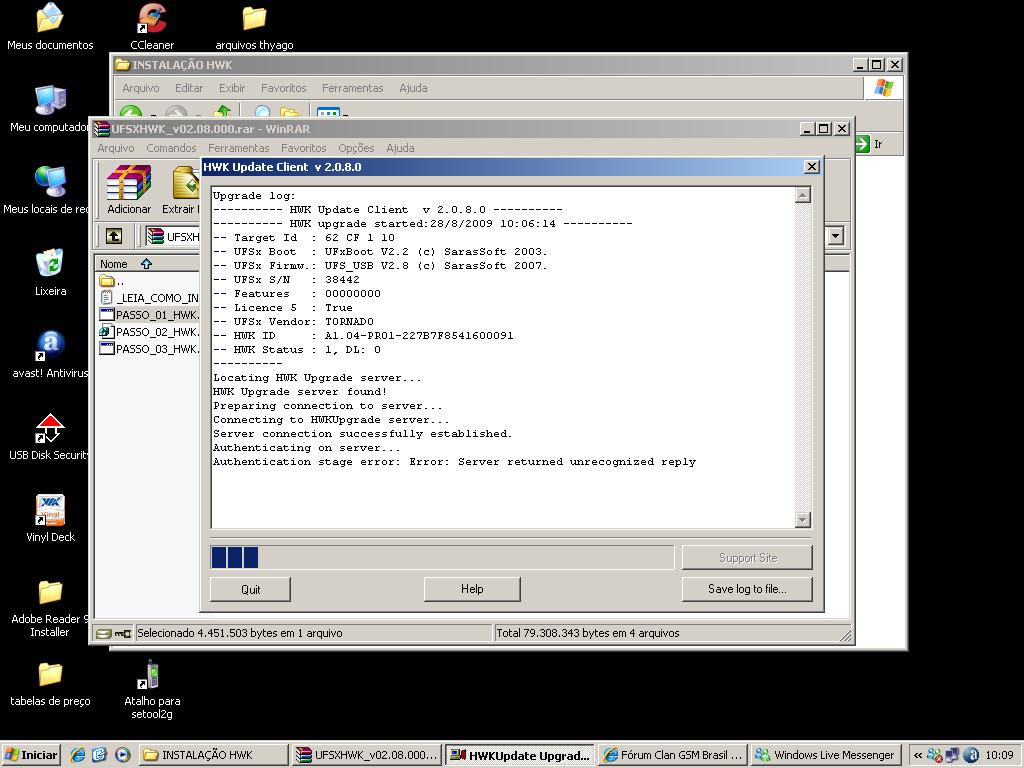Open WinRAR's Ferramentas menu
The height and width of the screenshot is (768, 1024).
point(238,148)
